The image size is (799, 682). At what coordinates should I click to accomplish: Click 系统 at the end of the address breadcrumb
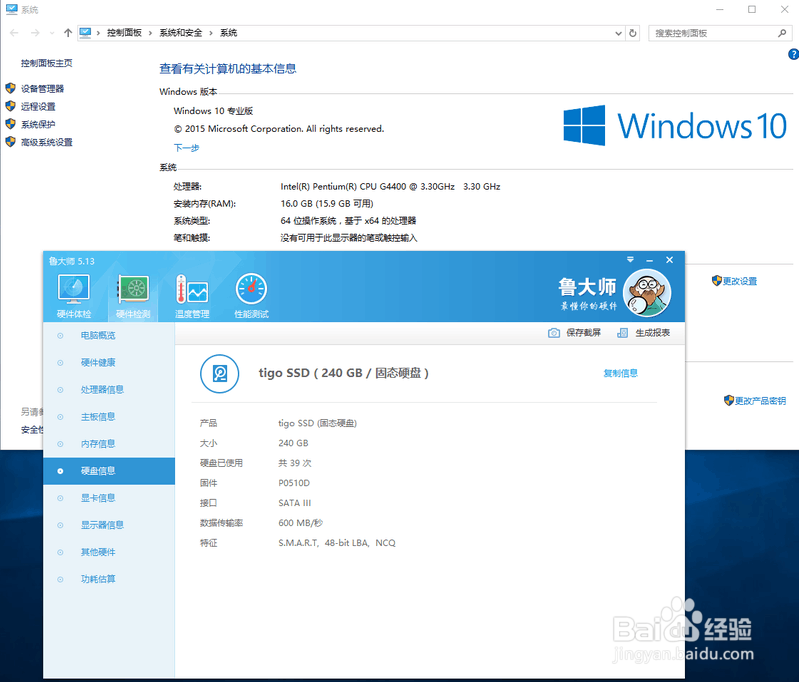tap(228, 33)
